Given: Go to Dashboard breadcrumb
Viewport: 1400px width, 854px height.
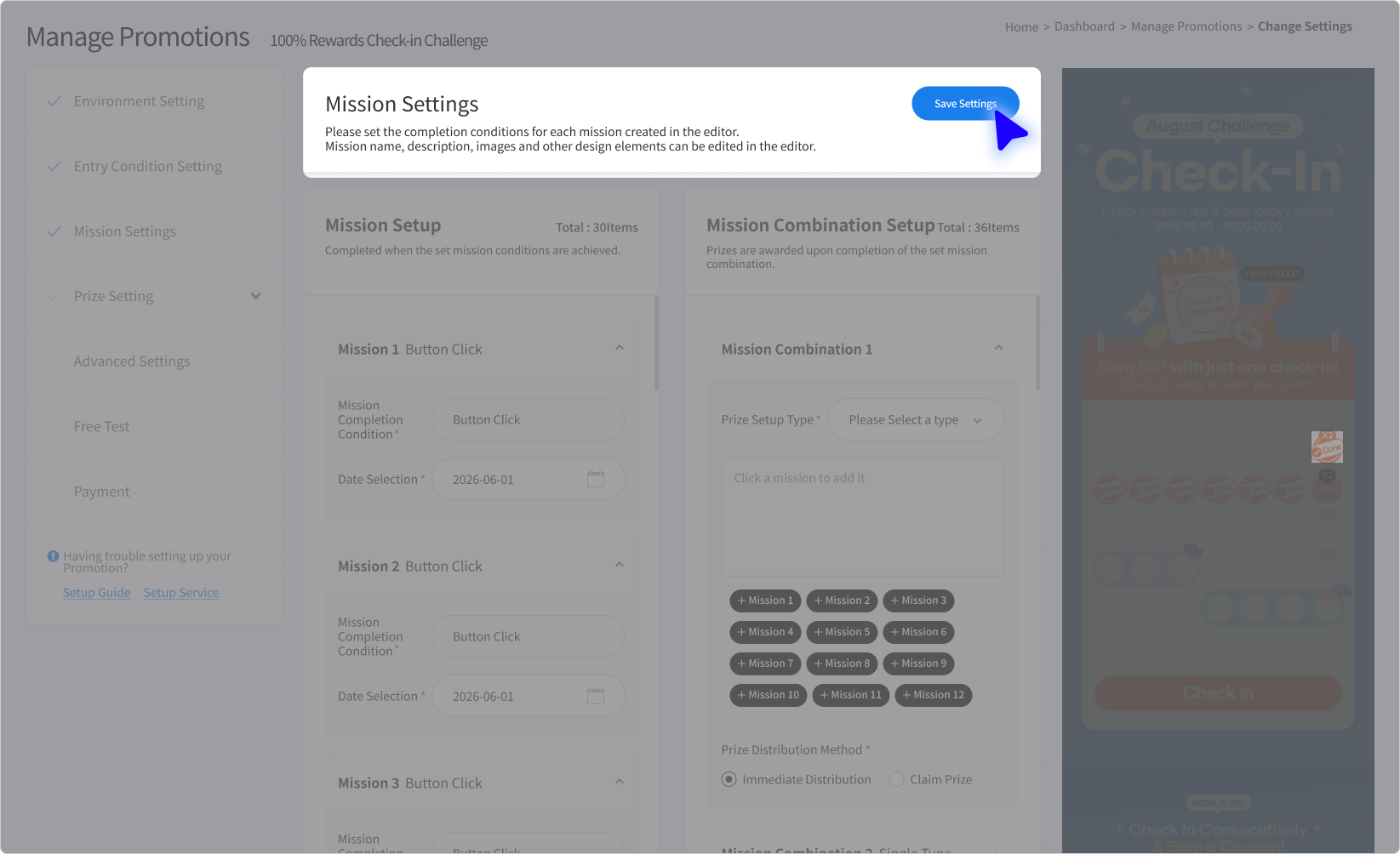Looking at the screenshot, I should coord(1084,26).
